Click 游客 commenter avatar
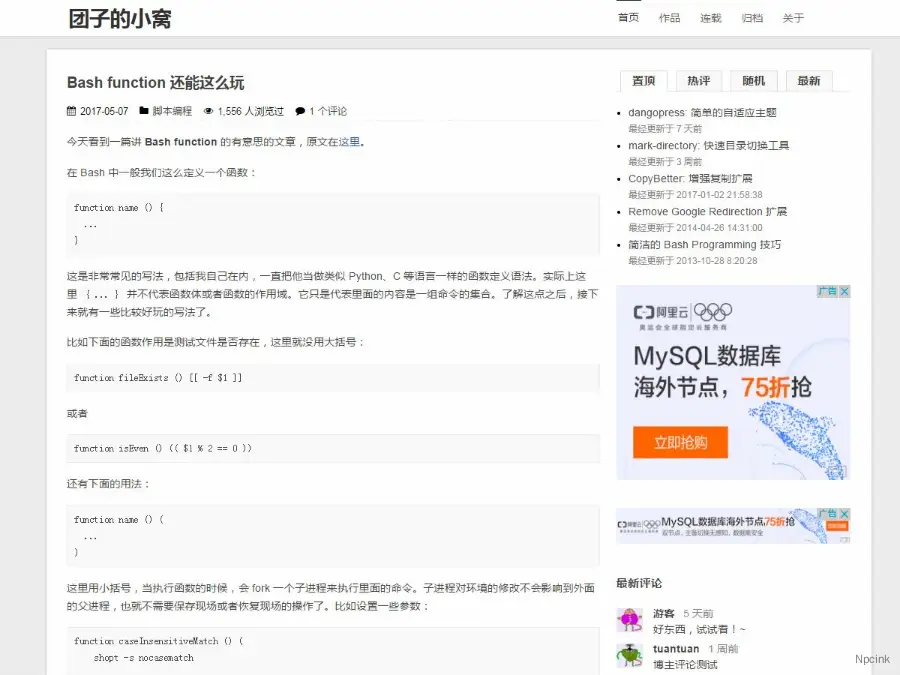900x675 pixels. pyautogui.click(x=629, y=620)
